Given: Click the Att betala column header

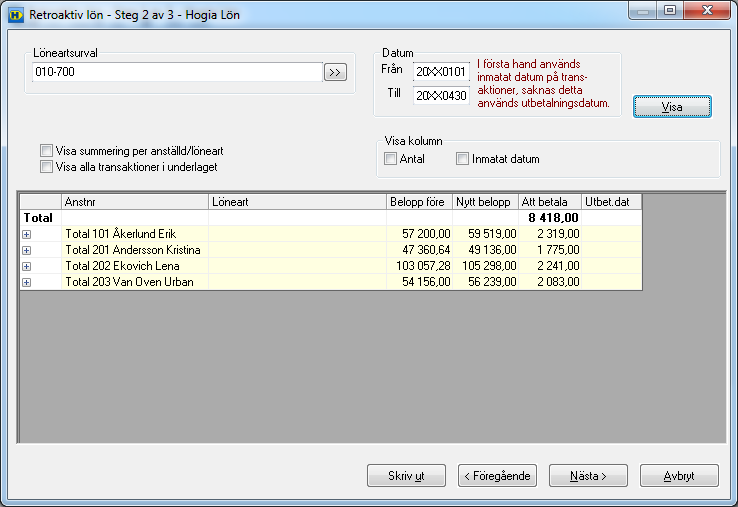Looking at the screenshot, I should coord(550,202).
